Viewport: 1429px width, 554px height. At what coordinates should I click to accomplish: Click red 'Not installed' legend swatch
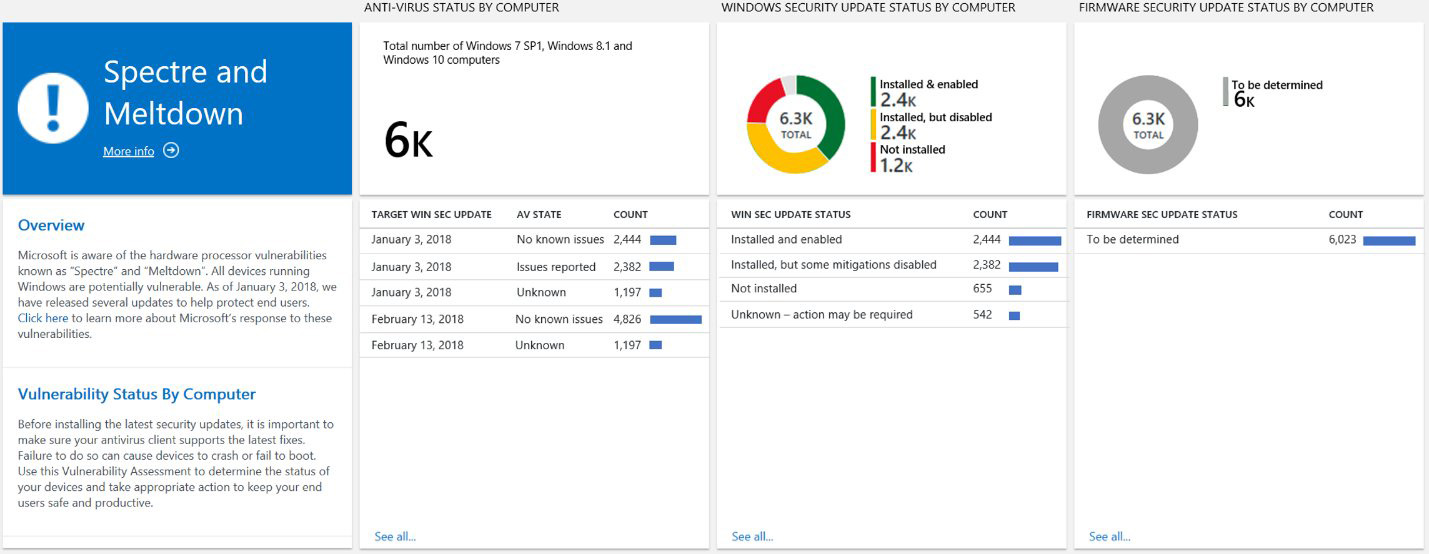coord(874,158)
